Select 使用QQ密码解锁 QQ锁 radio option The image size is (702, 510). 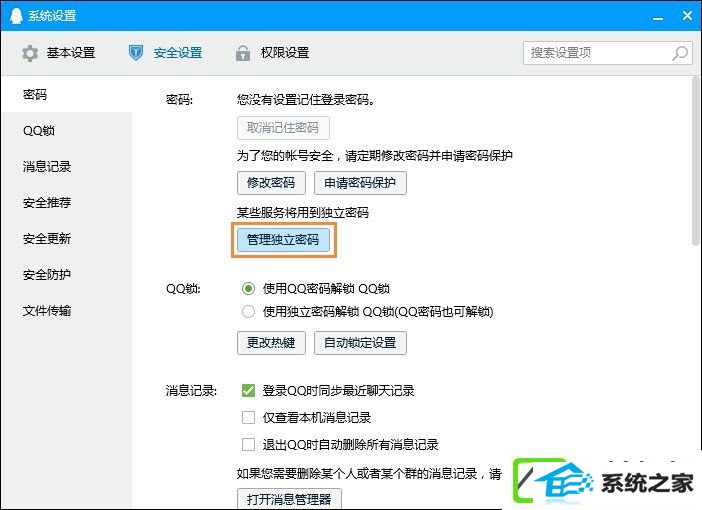pyautogui.click(x=248, y=288)
